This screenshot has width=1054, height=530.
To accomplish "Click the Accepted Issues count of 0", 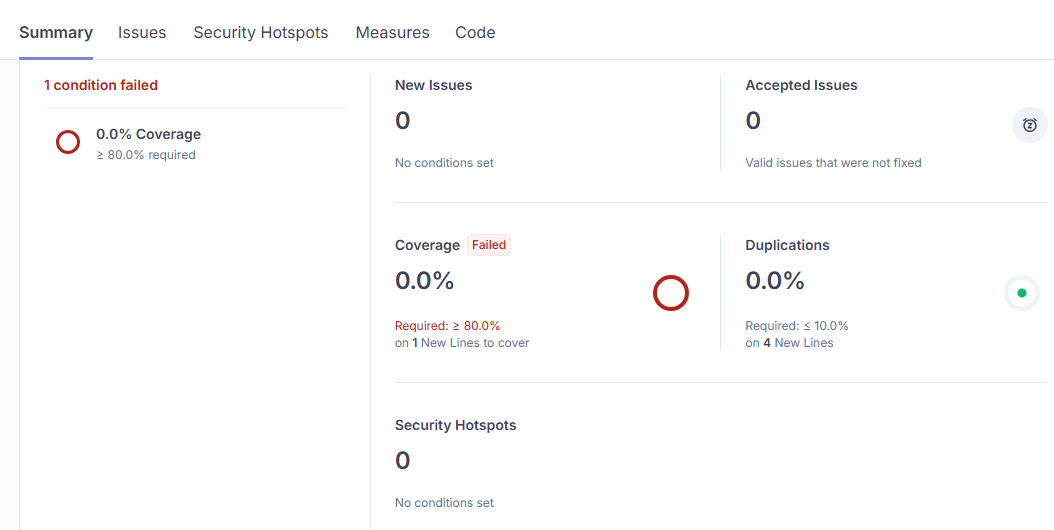I will pyautogui.click(x=753, y=121).
